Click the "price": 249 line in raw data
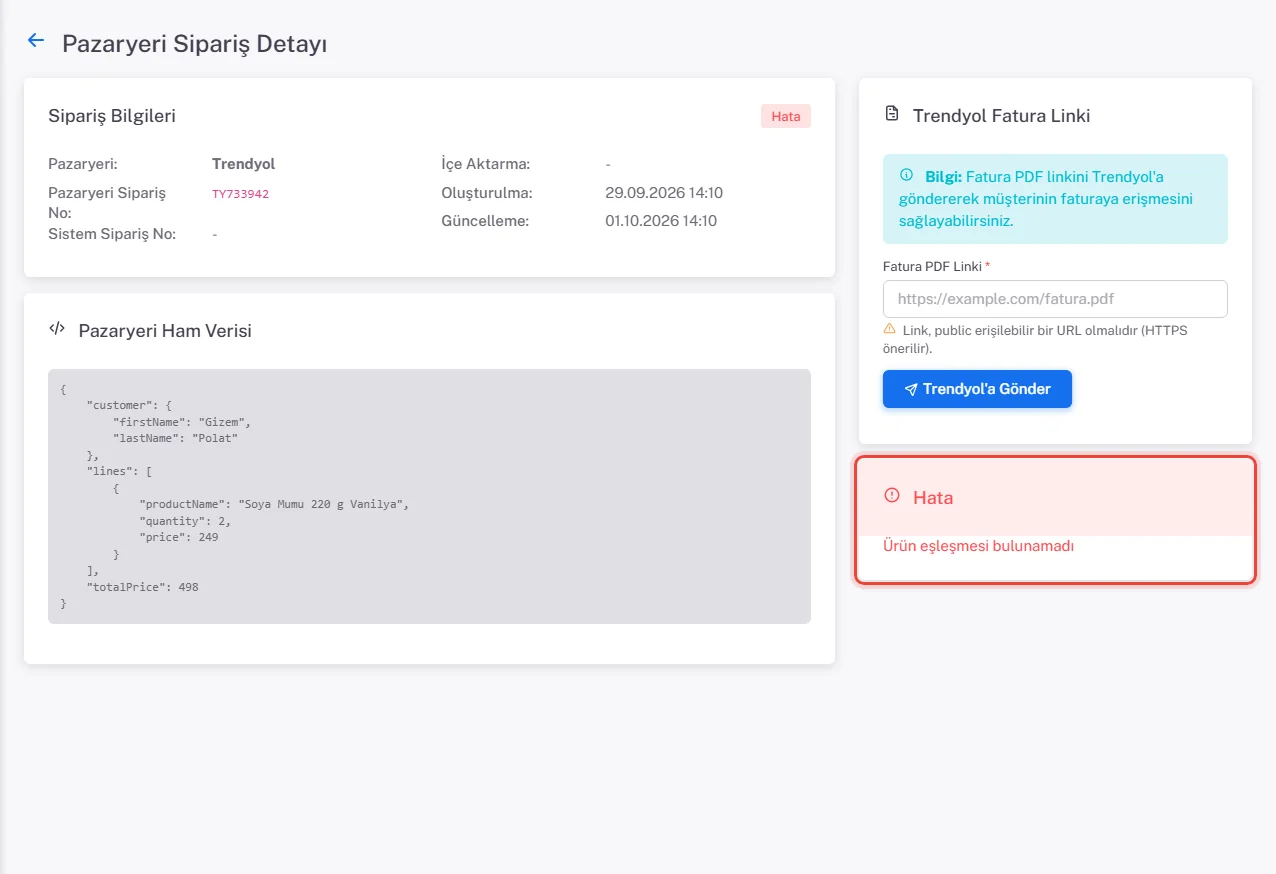The width and height of the screenshot is (1276, 874). tap(179, 537)
